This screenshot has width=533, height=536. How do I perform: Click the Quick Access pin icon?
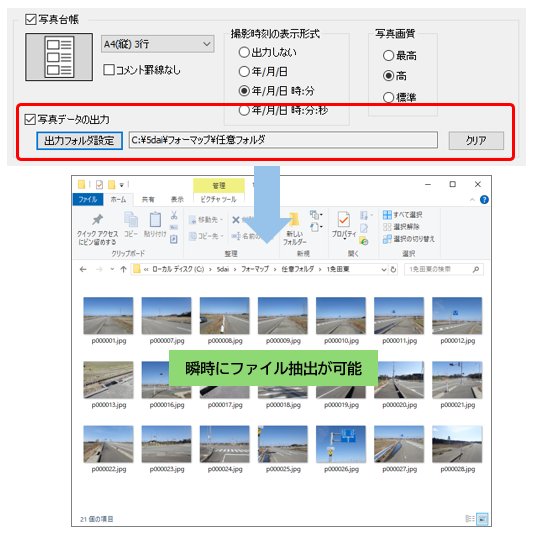(97, 219)
